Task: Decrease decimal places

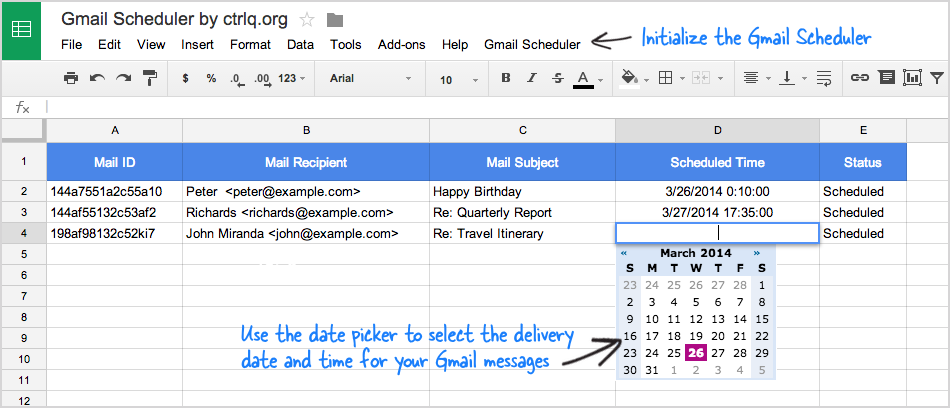Action: click(238, 79)
